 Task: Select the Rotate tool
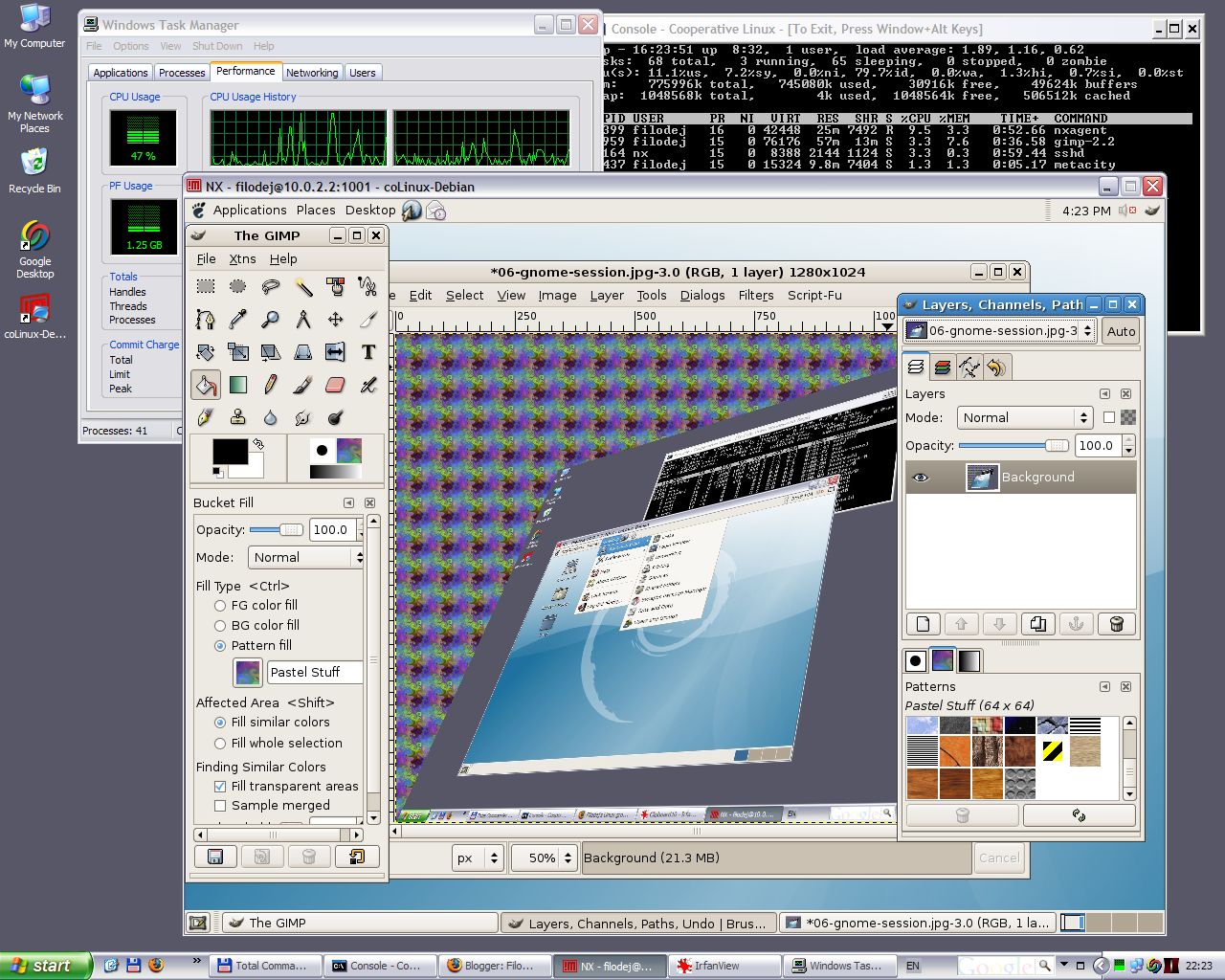click(x=206, y=352)
